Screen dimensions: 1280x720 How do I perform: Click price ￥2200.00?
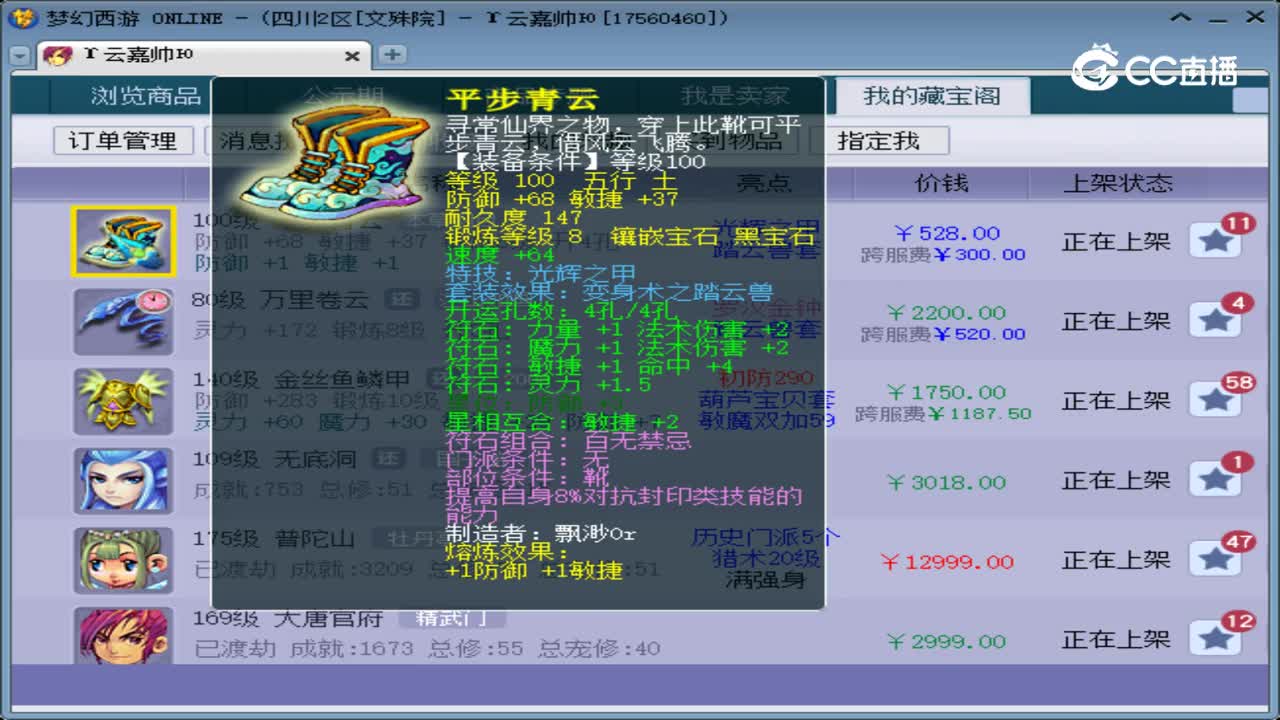tap(946, 313)
